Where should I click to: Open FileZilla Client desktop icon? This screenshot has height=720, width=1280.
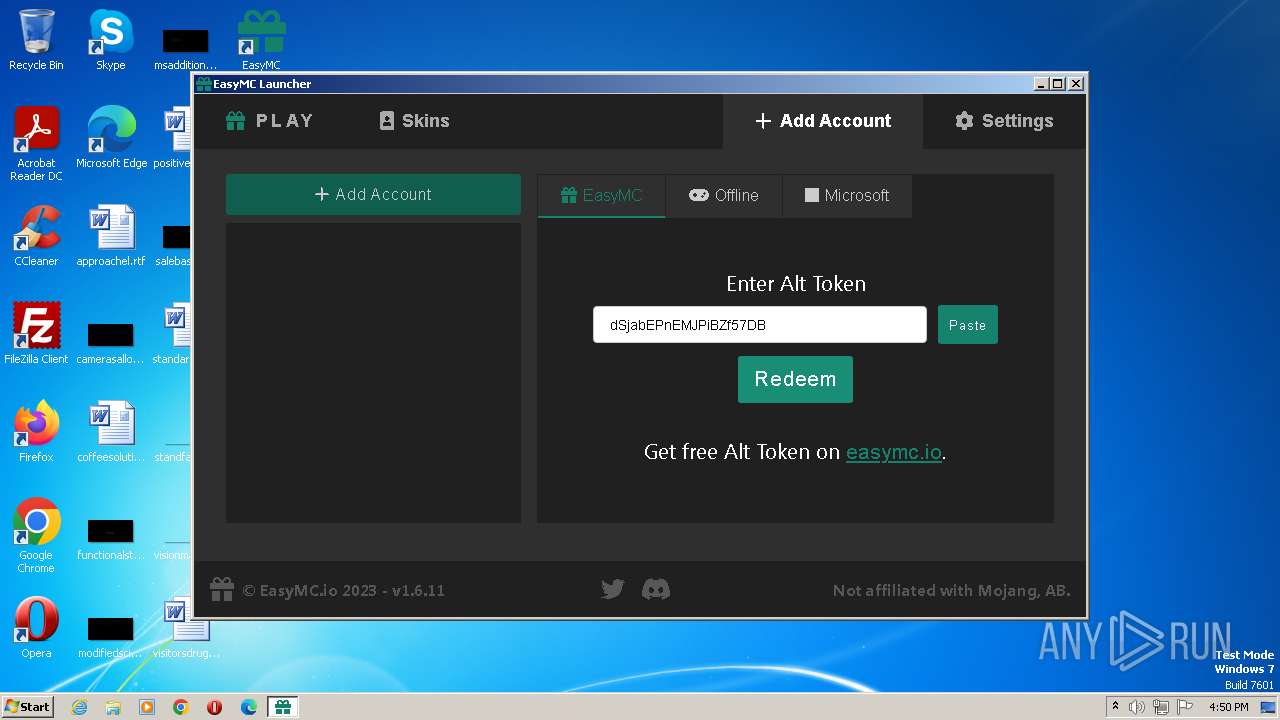(36, 334)
